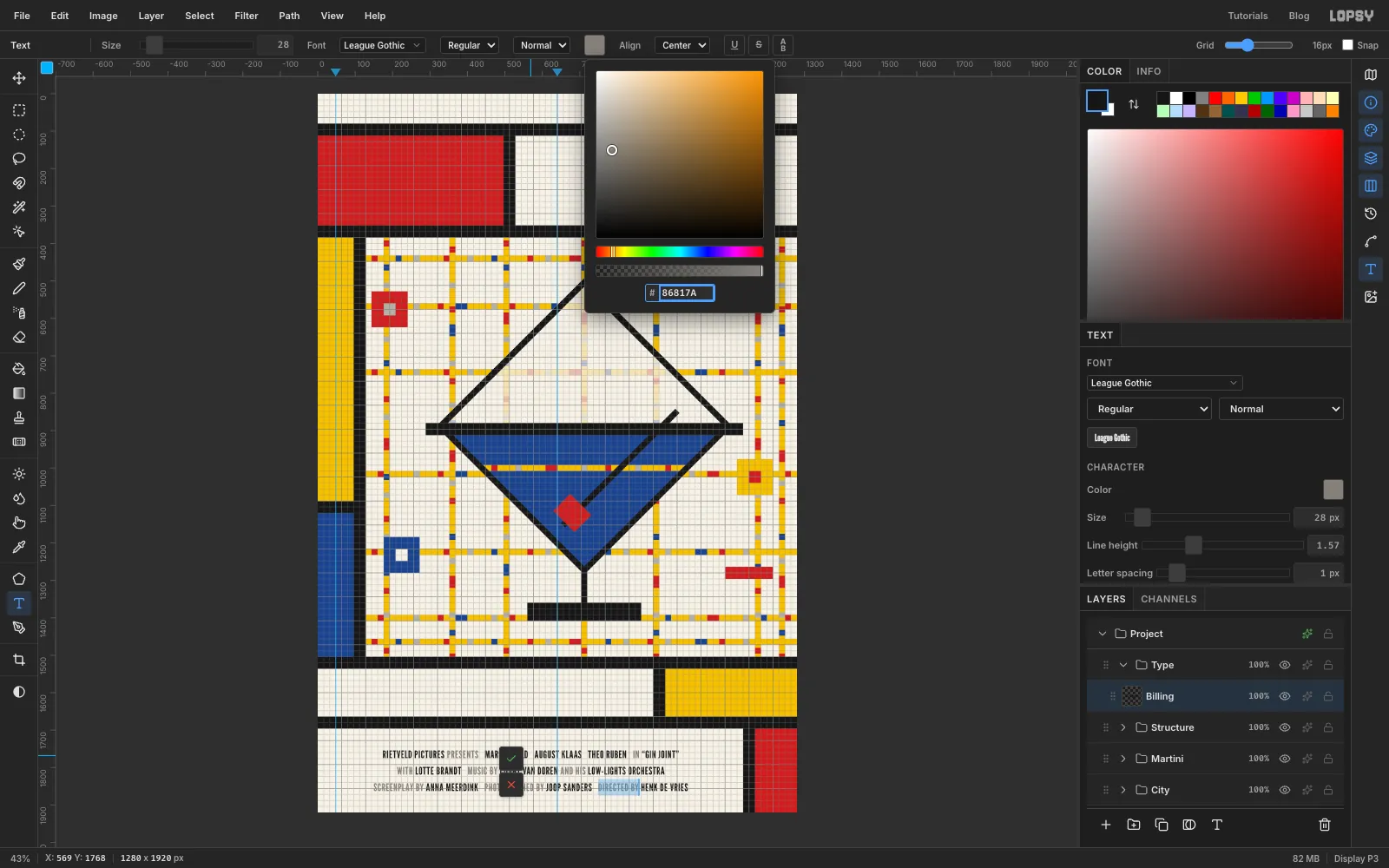The image size is (1389, 868).
Task: Switch to the Info tab
Action: pyautogui.click(x=1149, y=71)
